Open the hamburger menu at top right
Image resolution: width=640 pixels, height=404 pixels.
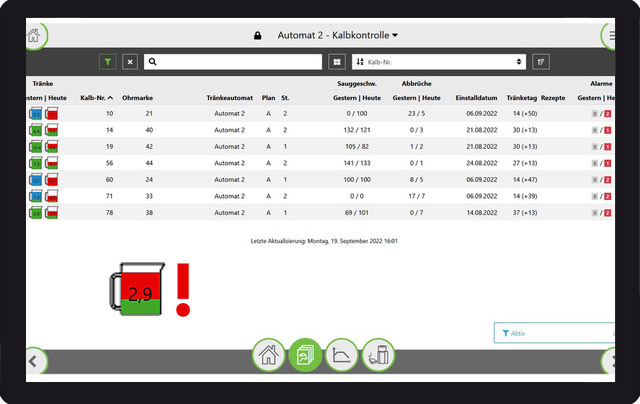pyautogui.click(x=610, y=36)
